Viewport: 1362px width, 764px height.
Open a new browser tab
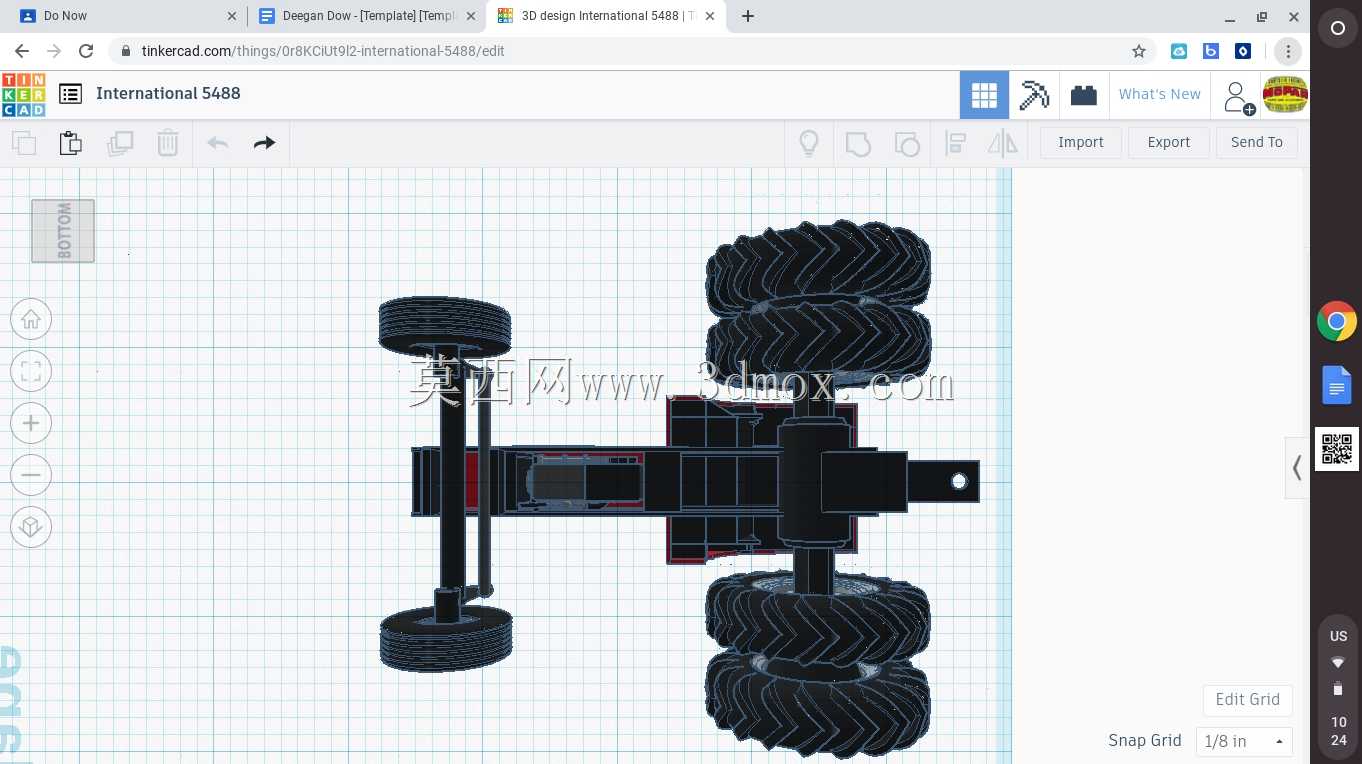pyautogui.click(x=748, y=16)
